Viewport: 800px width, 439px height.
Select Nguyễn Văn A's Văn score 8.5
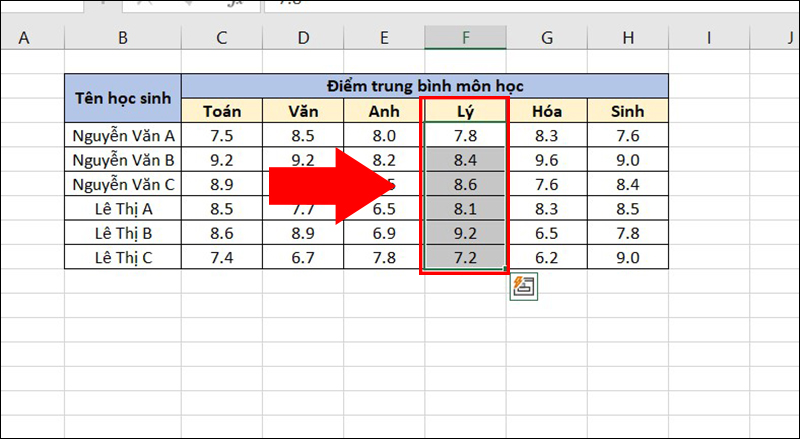click(x=303, y=135)
